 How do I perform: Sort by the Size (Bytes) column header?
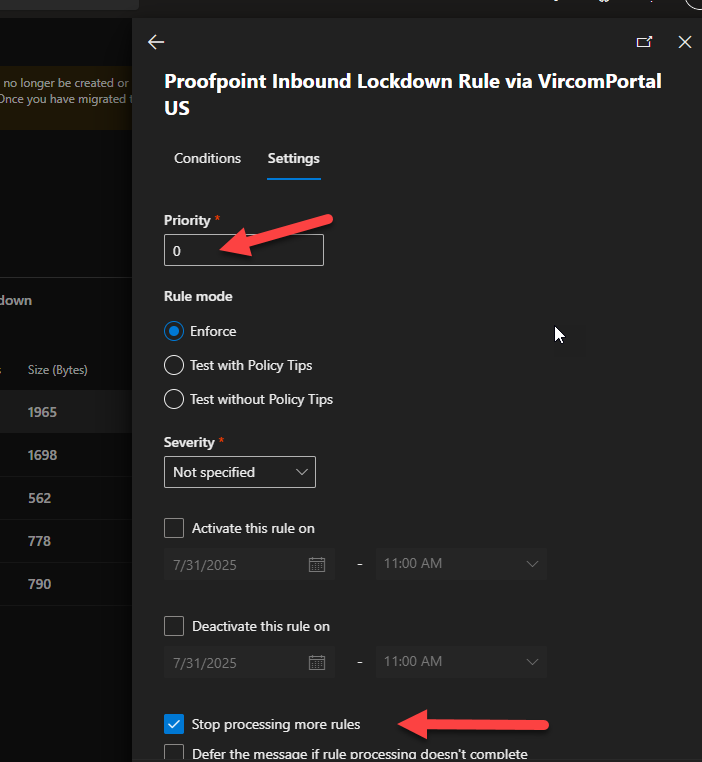tap(57, 370)
